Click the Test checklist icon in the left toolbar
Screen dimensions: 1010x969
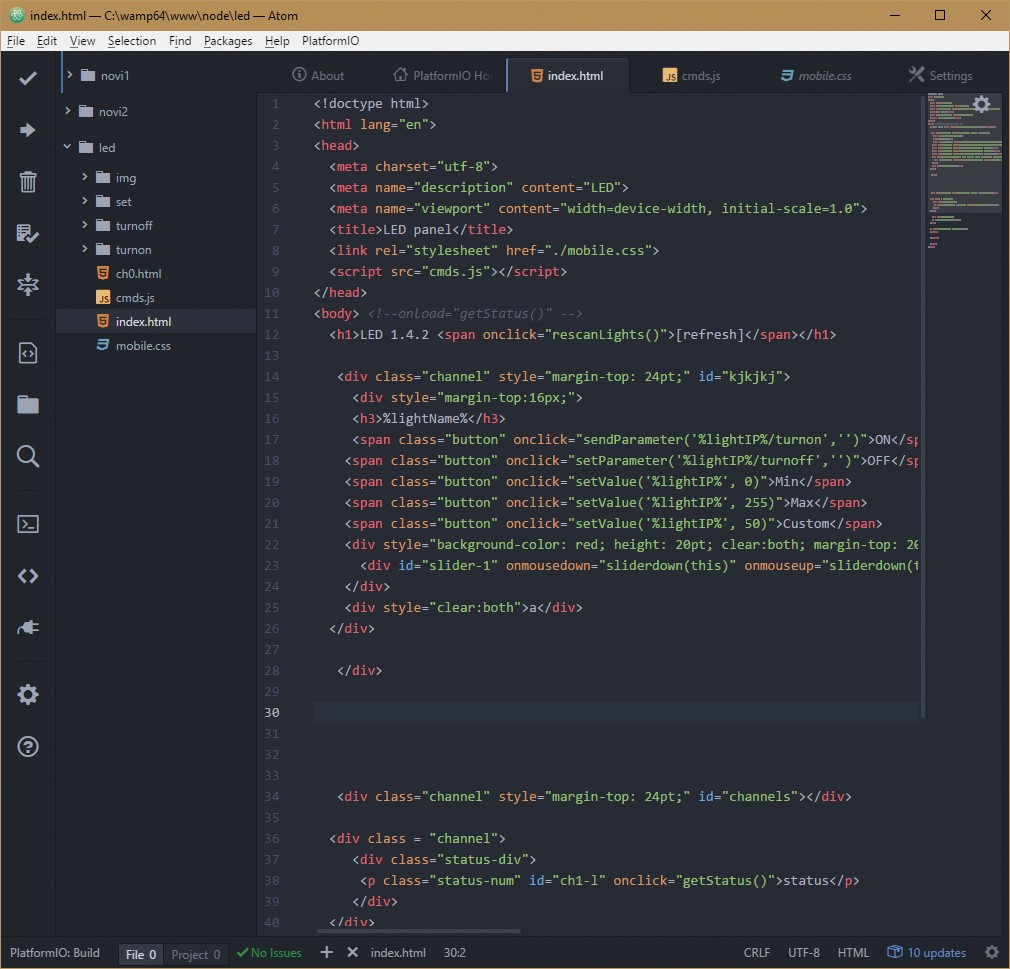pos(28,233)
